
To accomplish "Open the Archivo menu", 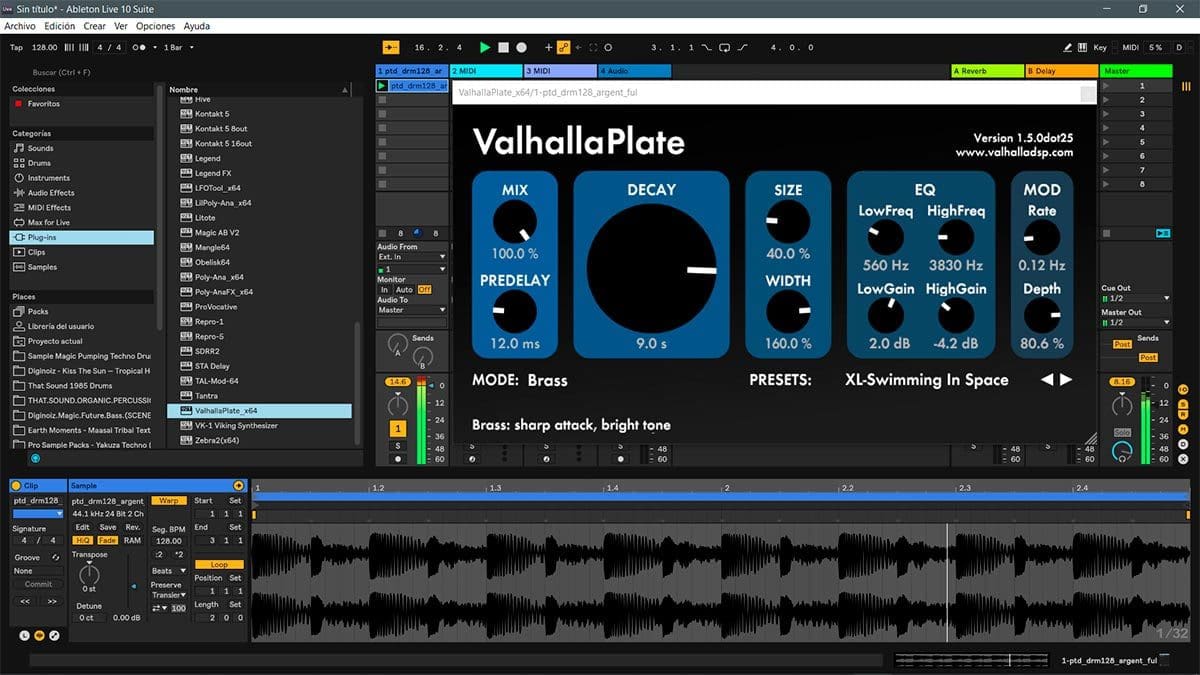I will (20, 26).
